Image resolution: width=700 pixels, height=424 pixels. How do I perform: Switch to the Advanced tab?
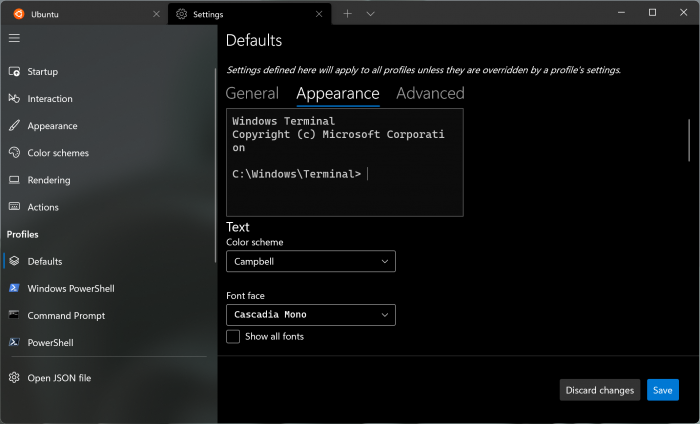430,93
